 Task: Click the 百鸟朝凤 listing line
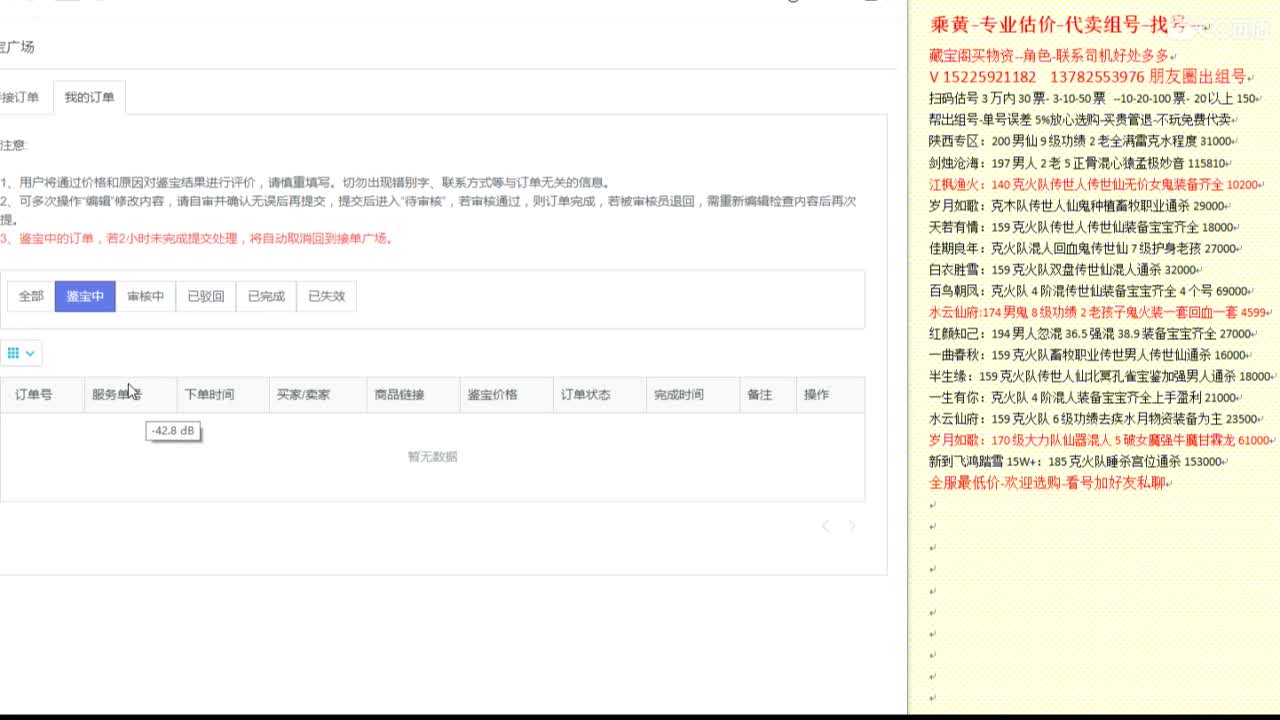1091,291
